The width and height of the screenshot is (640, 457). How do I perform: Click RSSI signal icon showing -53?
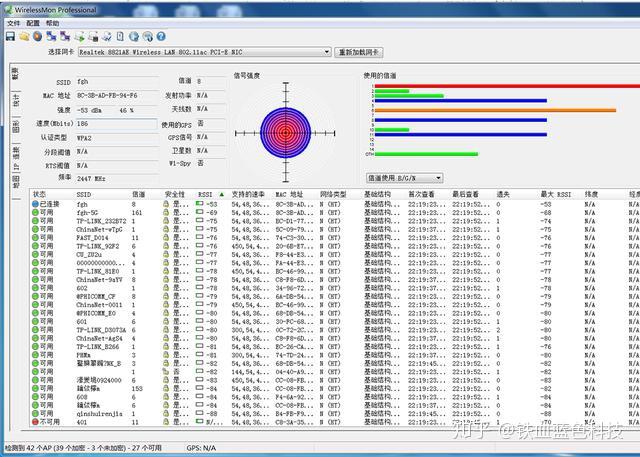click(200, 203)
